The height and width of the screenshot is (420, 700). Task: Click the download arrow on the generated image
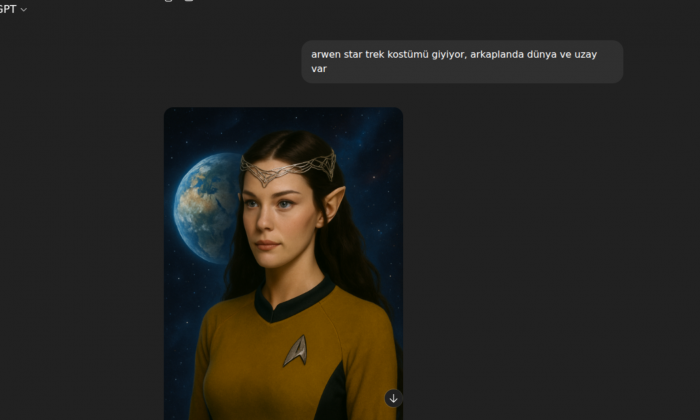coord(393,399)
